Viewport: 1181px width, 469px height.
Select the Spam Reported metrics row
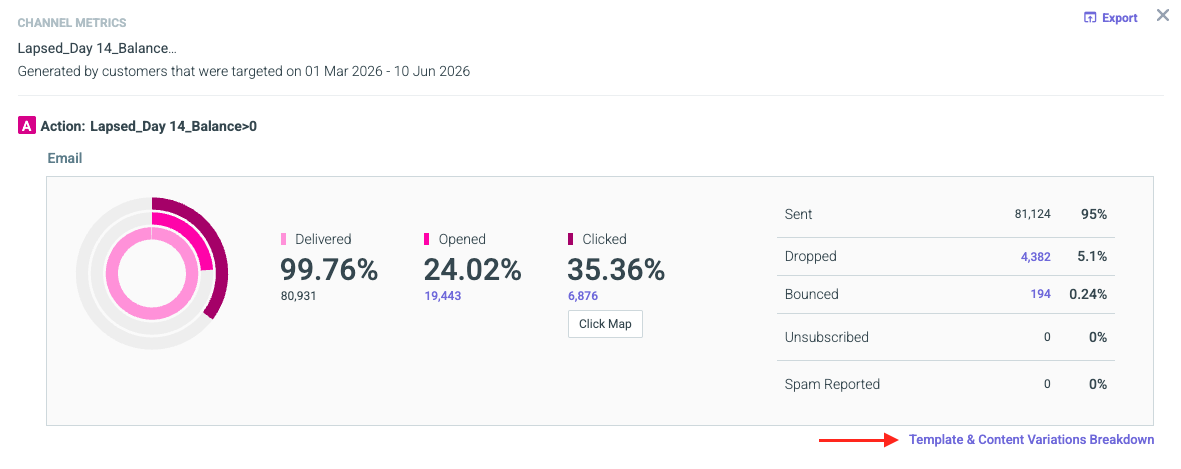pyautogui.click(x=945, y=384)
